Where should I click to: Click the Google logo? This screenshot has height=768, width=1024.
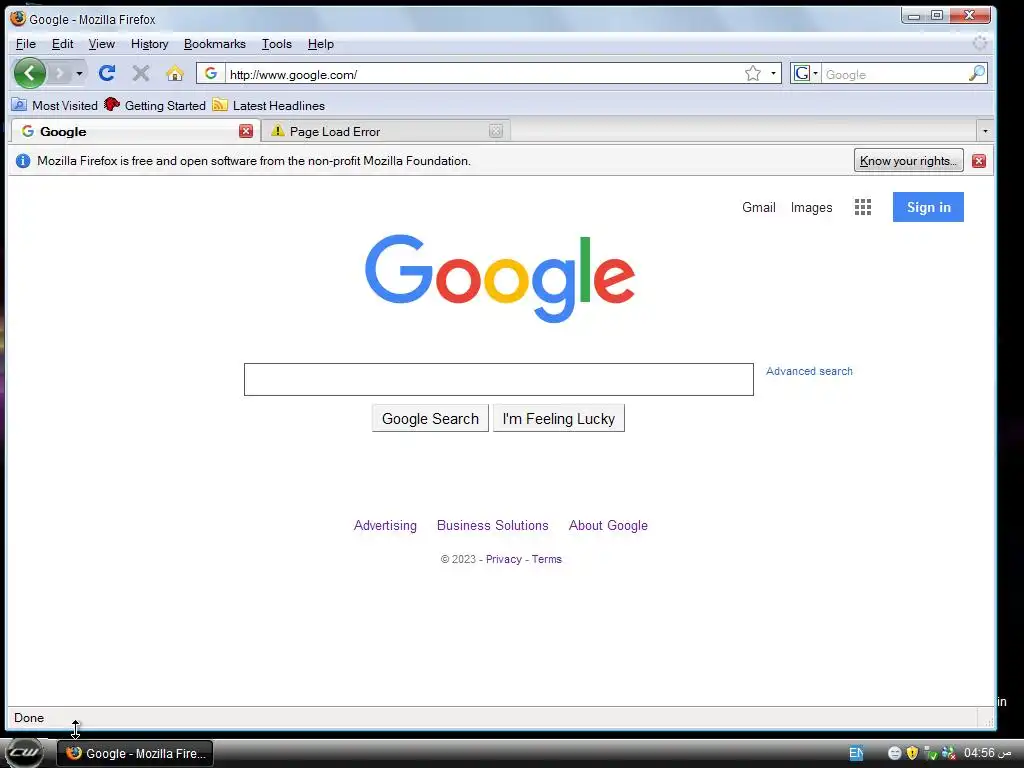pyautogui.click(x=500, y=278)
